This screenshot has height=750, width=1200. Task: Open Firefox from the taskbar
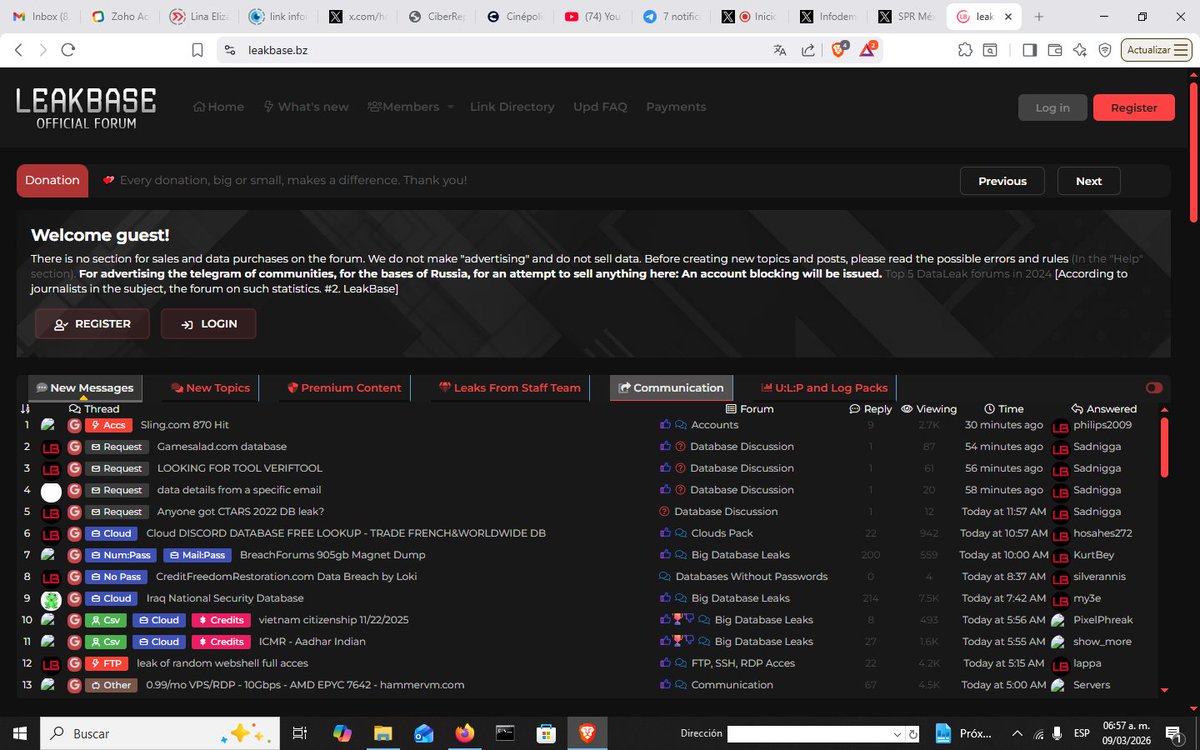tap(464, 733)
